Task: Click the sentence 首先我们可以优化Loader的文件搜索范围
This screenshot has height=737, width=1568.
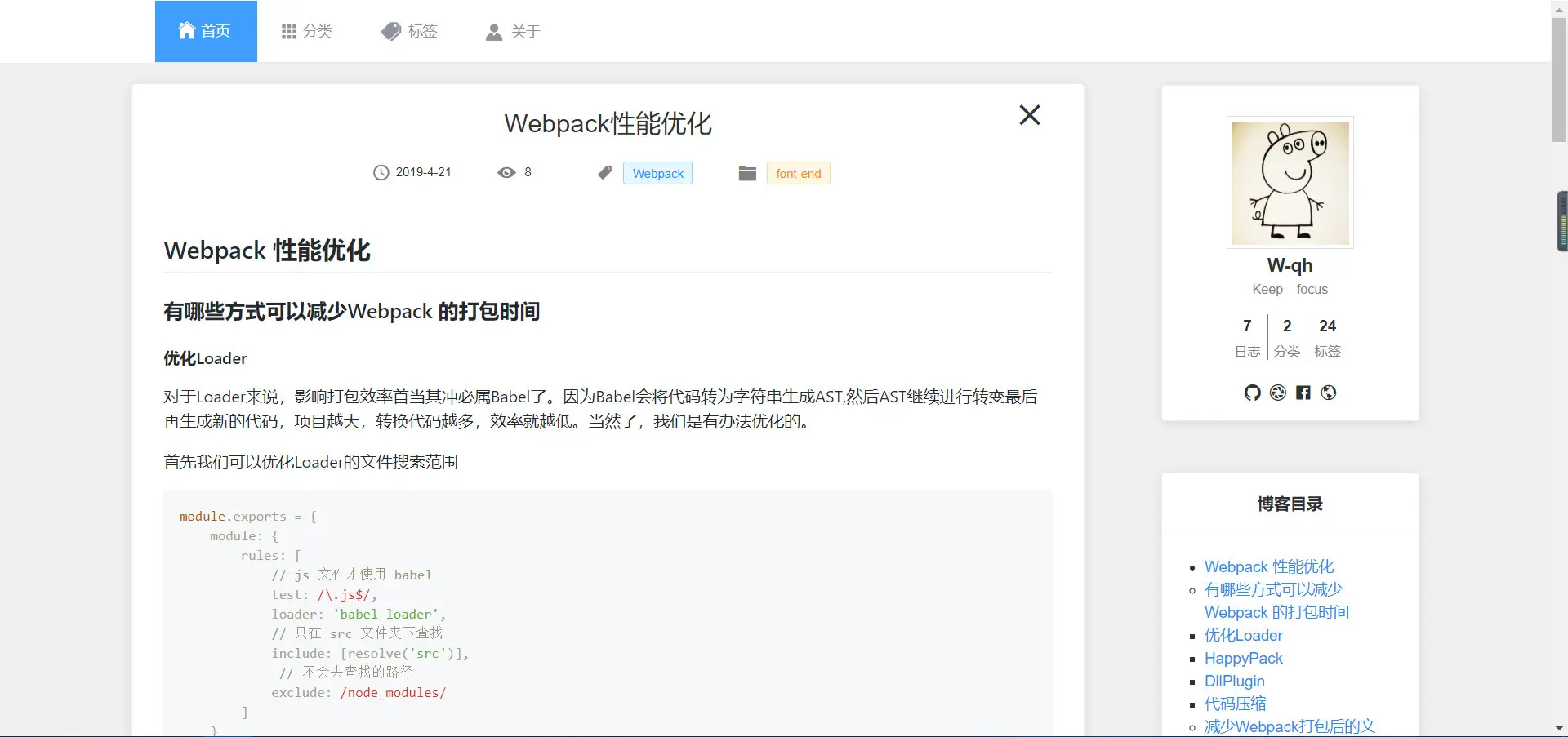Action: pyautogui.click(x=310, y=462)
